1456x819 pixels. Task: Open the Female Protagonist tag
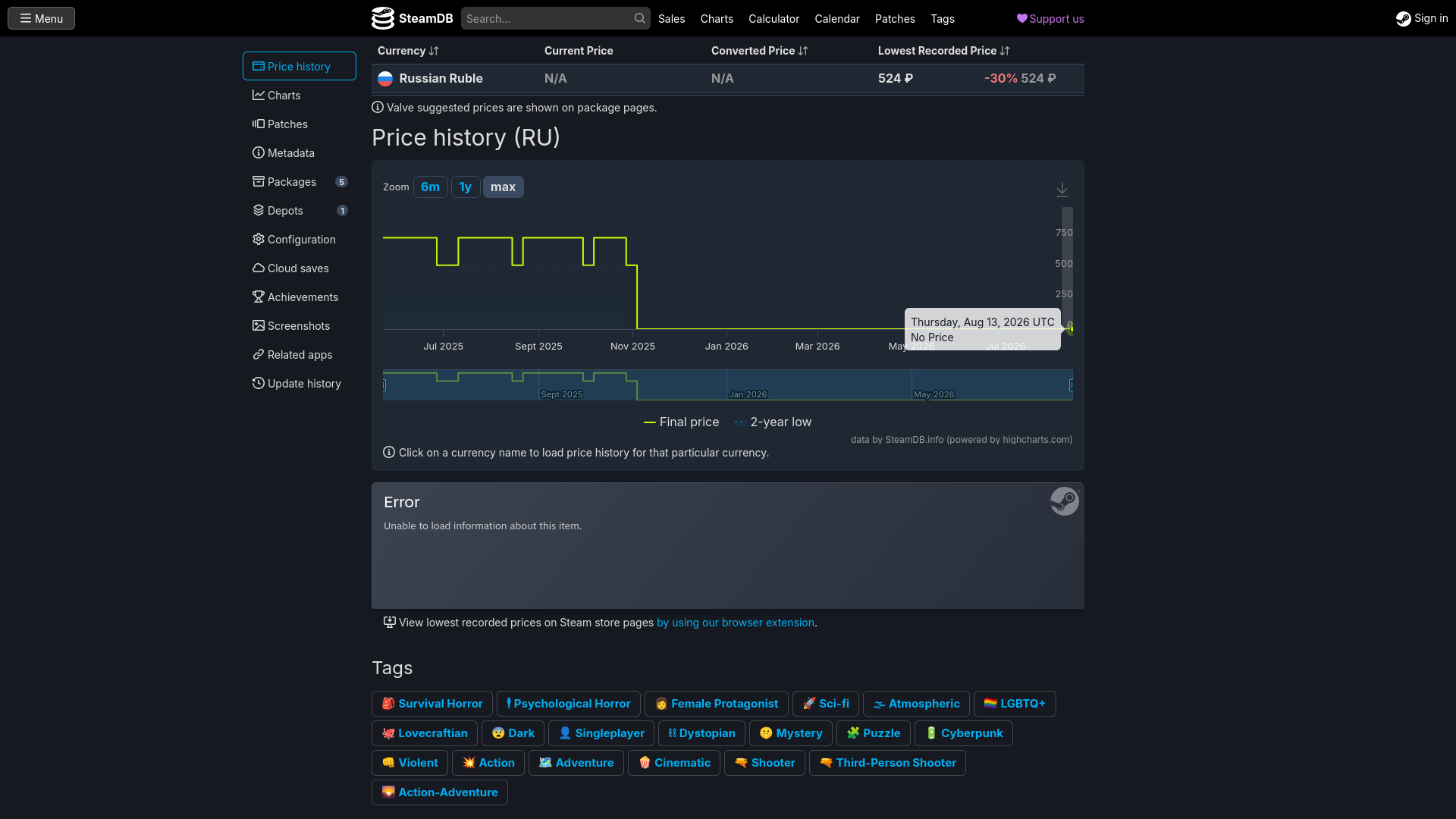tap(717, 704)
